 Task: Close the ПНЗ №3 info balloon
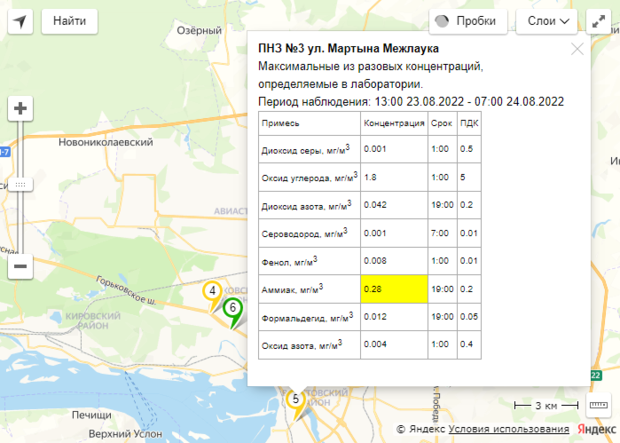[577, 48]
